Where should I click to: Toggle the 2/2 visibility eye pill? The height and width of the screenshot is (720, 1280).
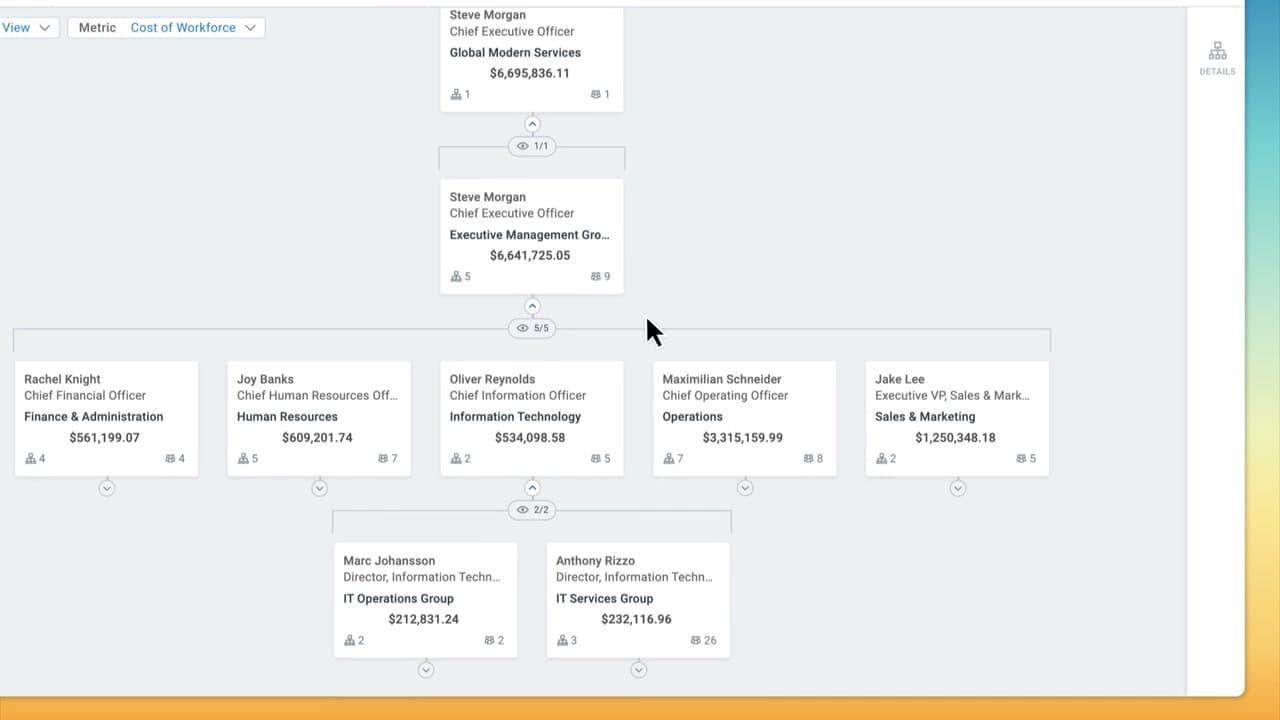click(x=532, y=510)
